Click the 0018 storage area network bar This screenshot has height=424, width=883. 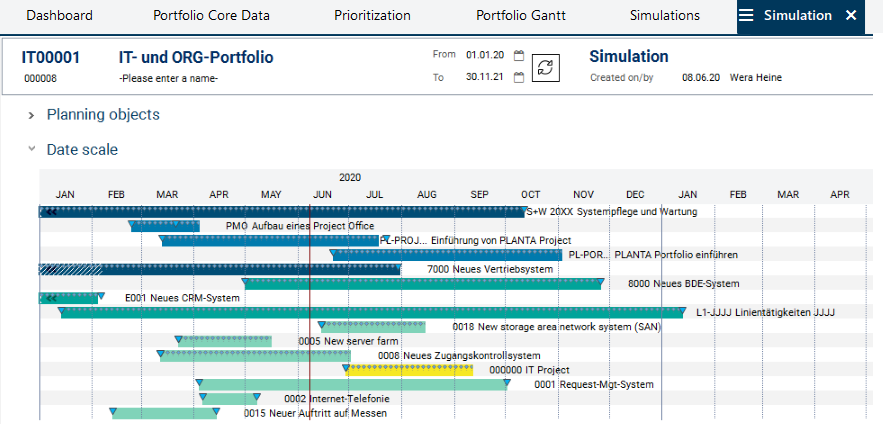(x=372, y=327)
